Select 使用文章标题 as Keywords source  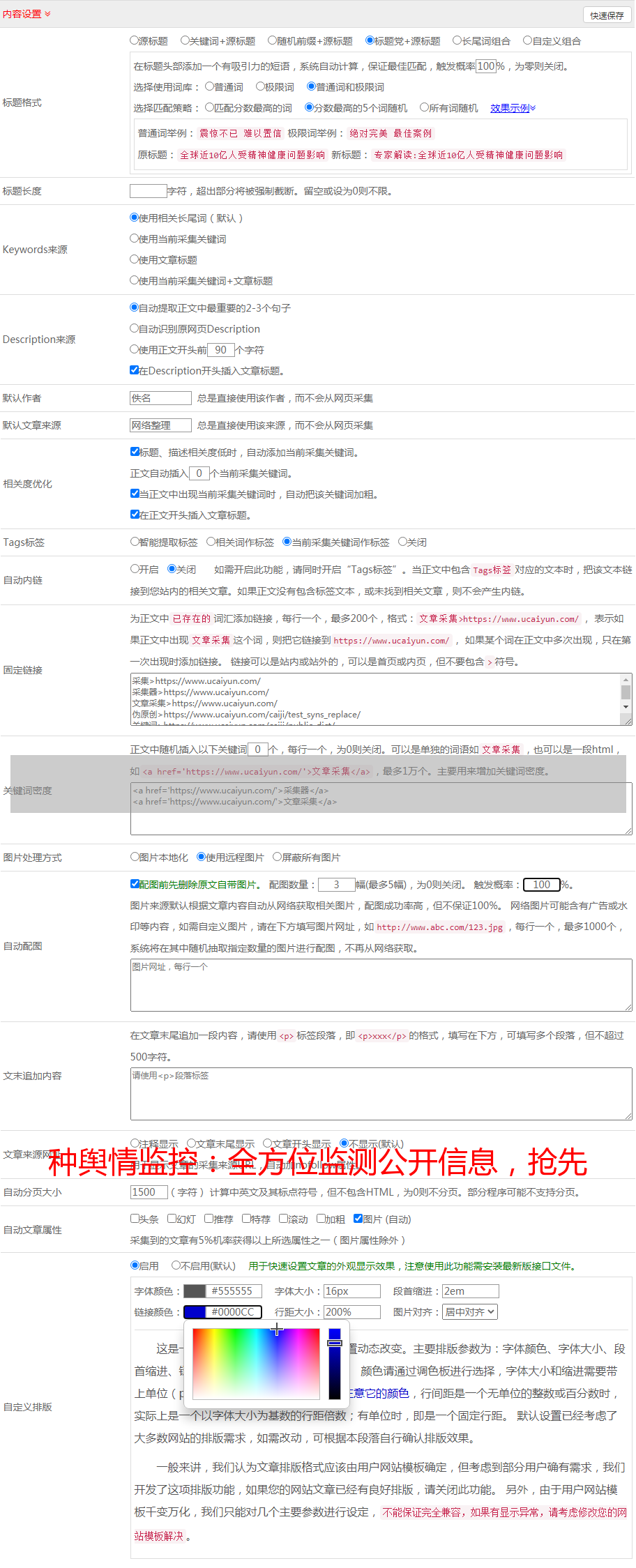(x=135, y=259)
